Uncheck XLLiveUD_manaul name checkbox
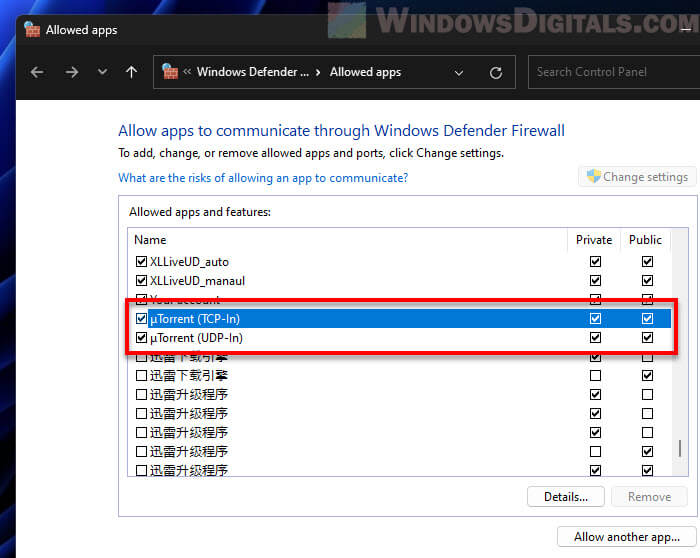The height and width of the screenshot is (558, 700). pos(141,280)
